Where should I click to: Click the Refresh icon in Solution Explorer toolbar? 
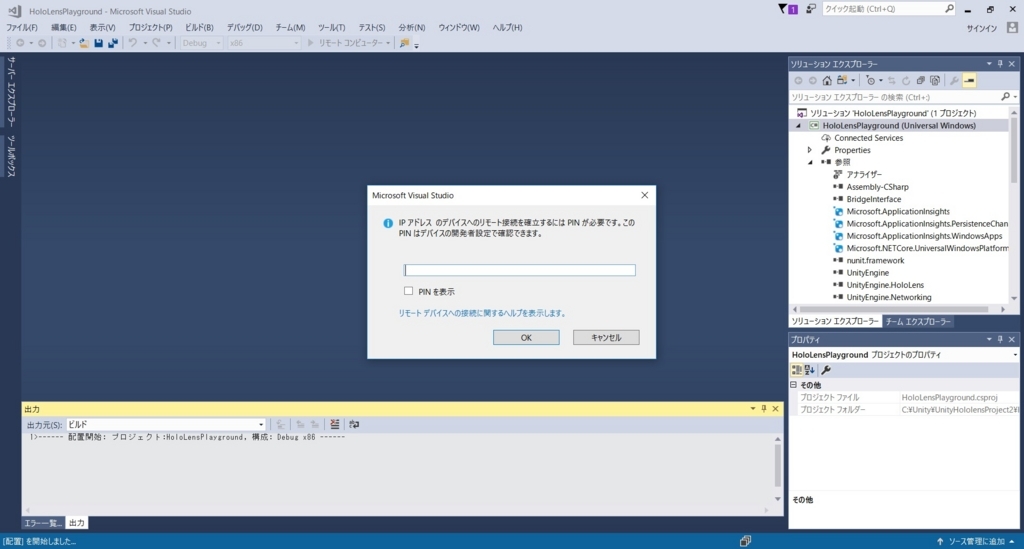click(x=906, y=80)
